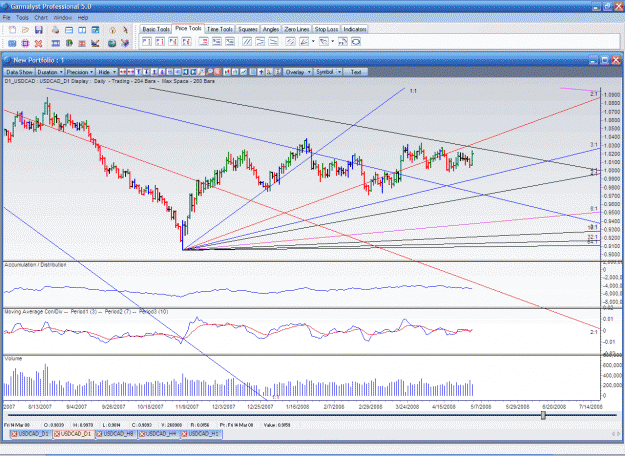Open the Symbol dropdown

328,72
